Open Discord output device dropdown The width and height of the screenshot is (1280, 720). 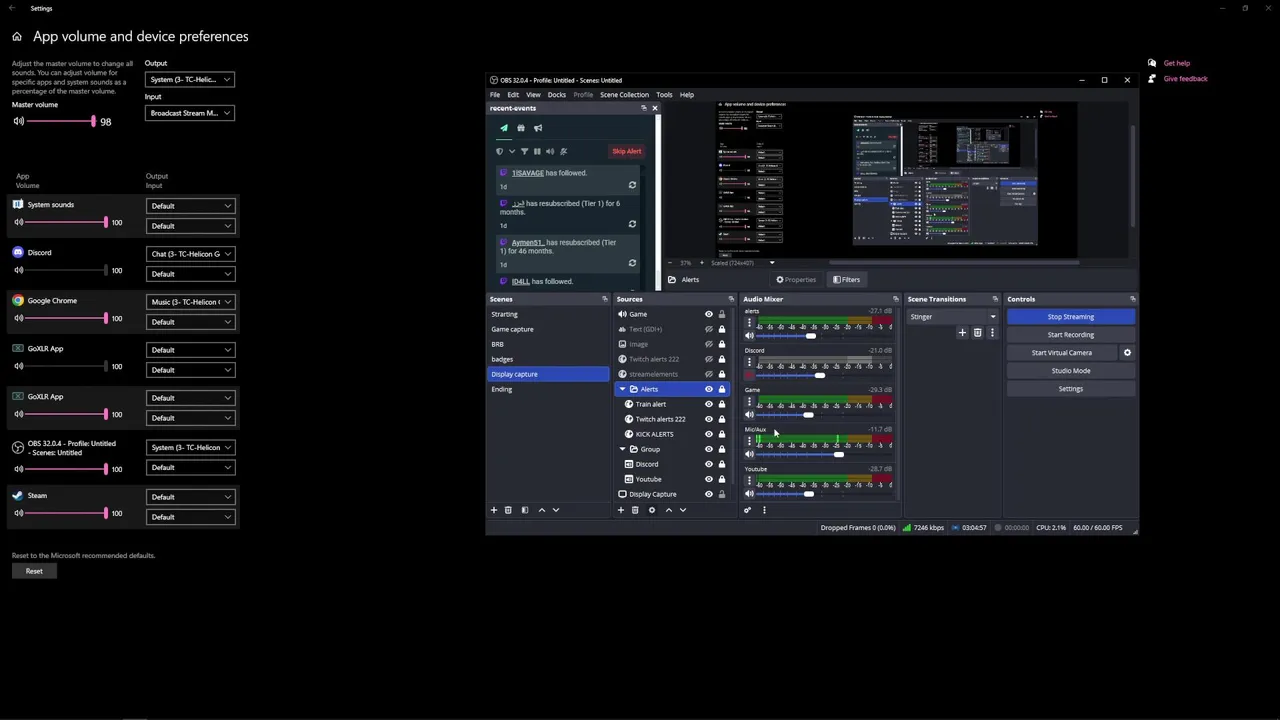click(190, 254)
